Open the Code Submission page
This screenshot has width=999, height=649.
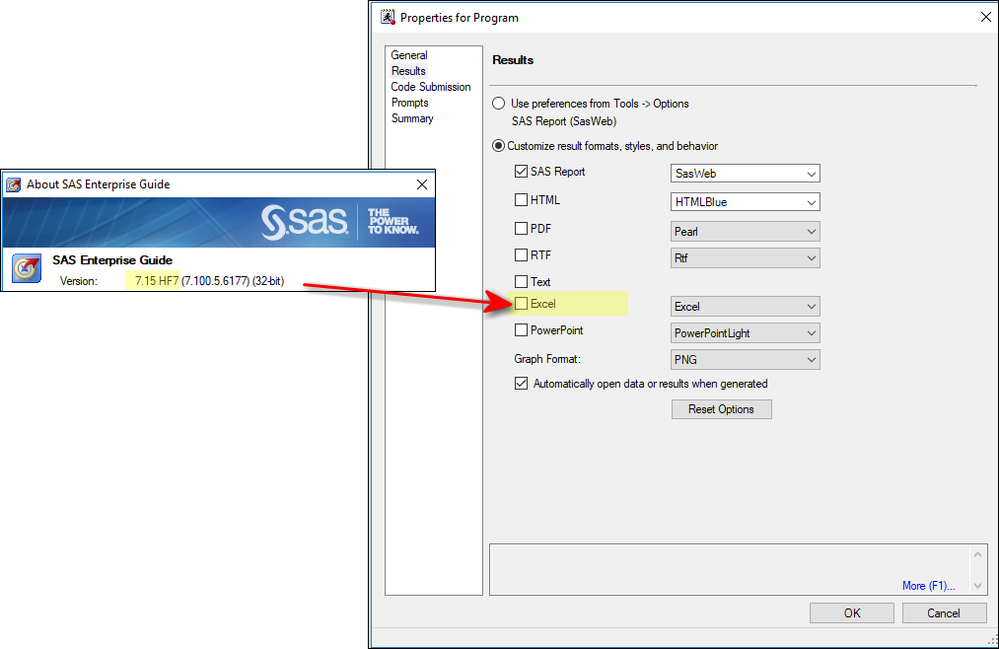point(431,87)
